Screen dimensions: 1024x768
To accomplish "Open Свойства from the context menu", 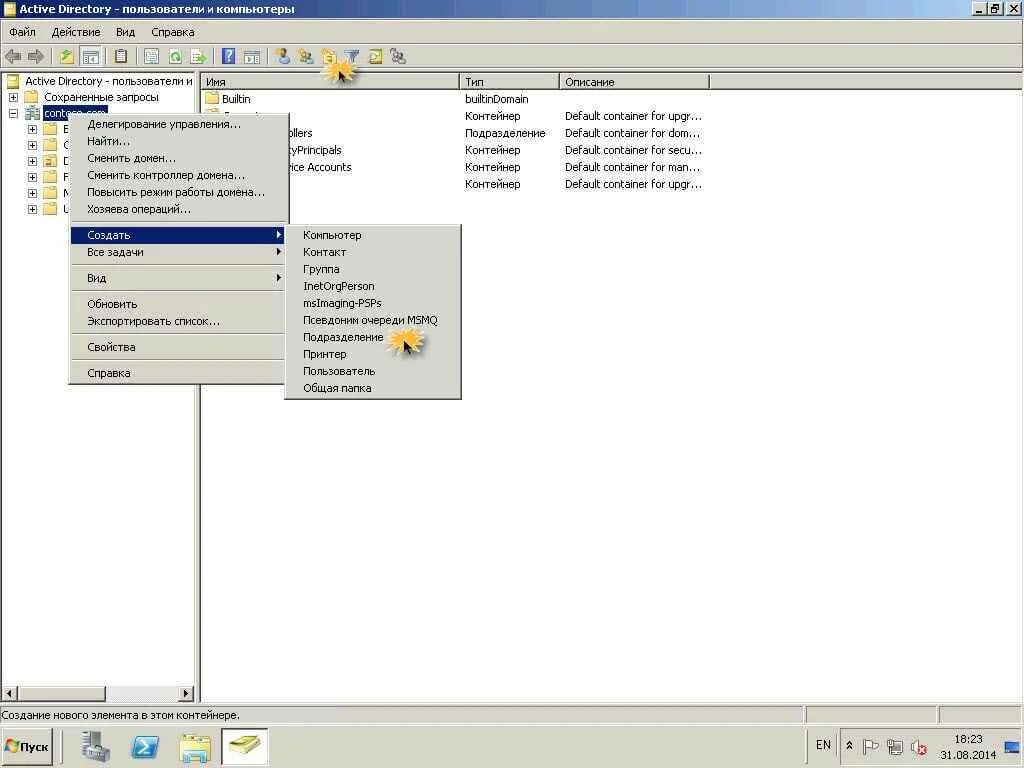I will point(179,347).
